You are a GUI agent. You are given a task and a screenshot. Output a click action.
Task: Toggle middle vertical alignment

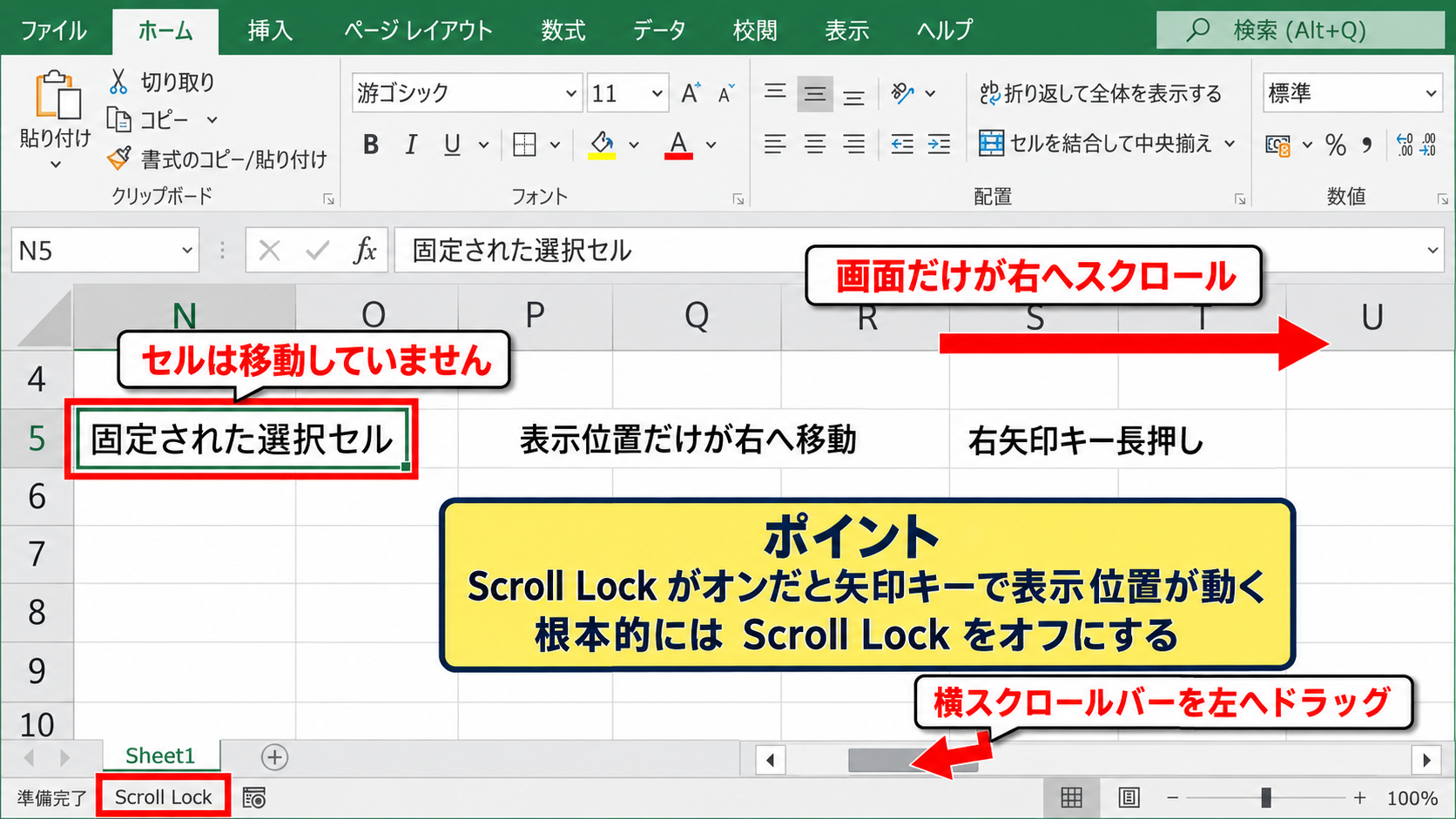[x=815, y=93]
